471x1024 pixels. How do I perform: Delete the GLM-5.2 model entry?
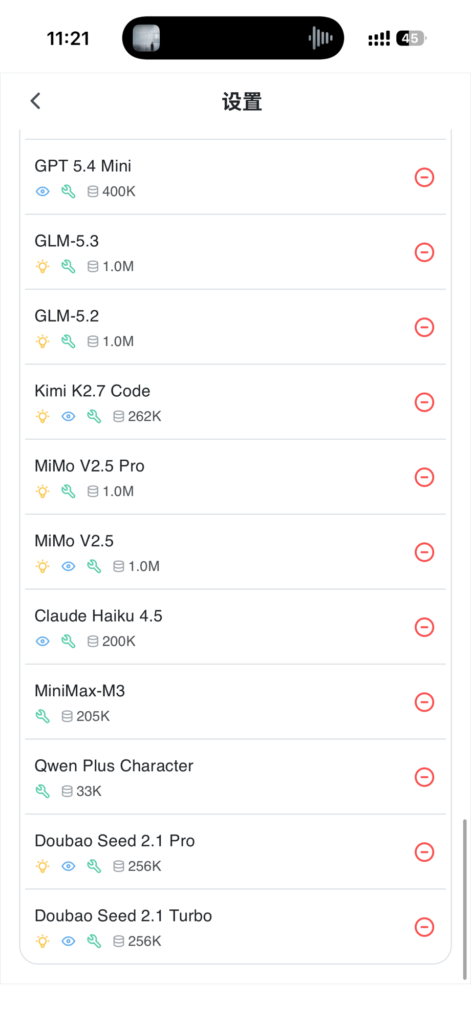coord(425,327)
